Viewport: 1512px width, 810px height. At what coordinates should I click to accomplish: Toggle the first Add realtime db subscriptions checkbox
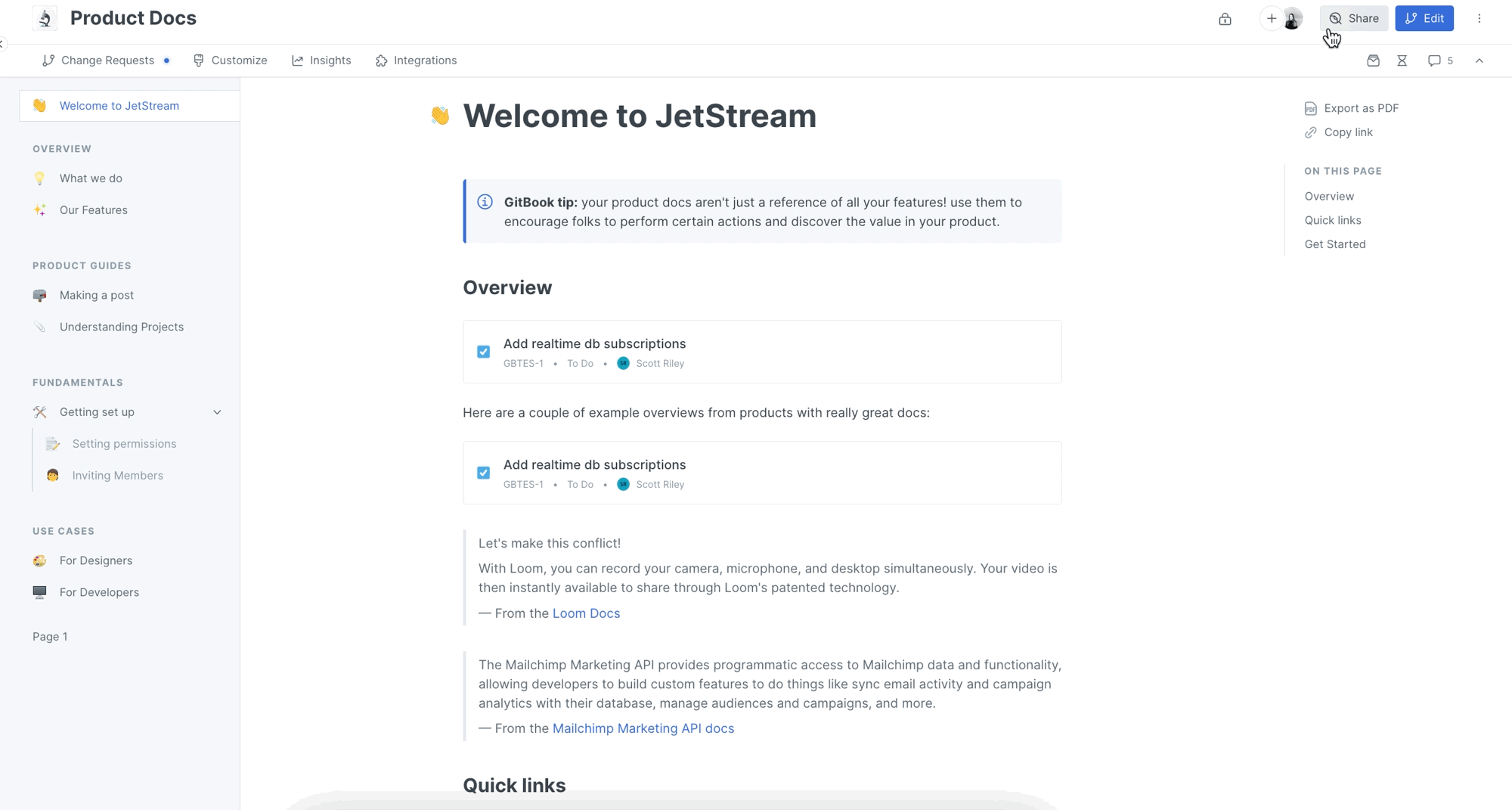tap(484, 352)
